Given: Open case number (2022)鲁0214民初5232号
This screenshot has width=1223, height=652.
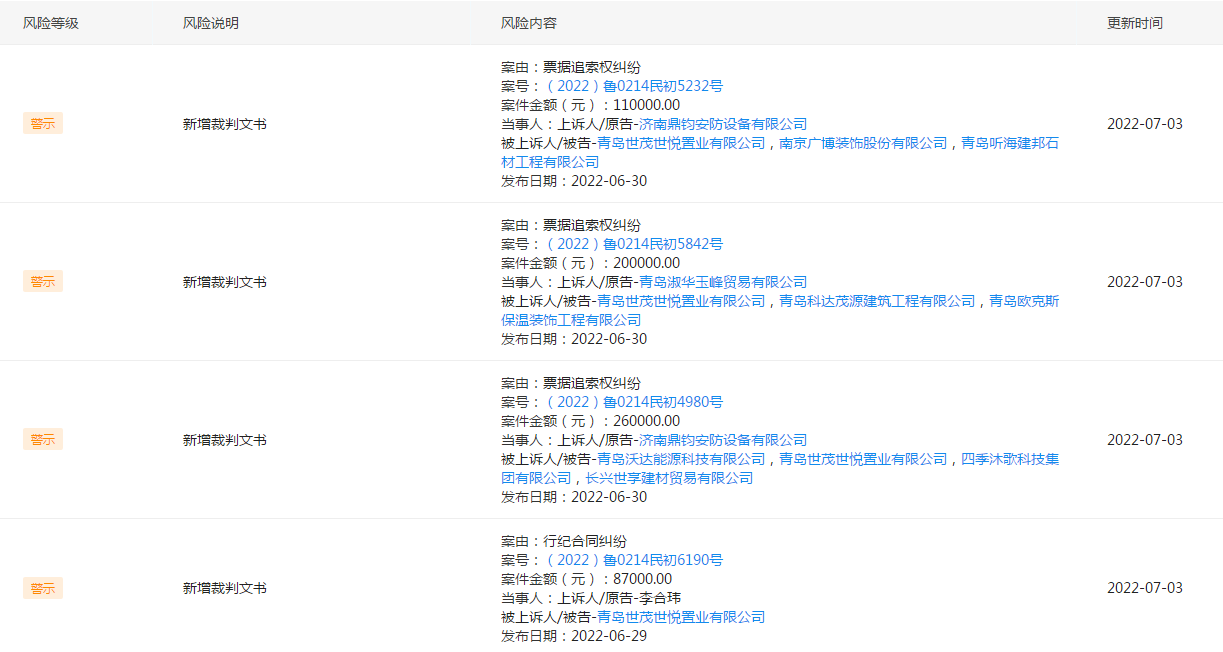Looking at the screenshot, I should click(635, 86).
